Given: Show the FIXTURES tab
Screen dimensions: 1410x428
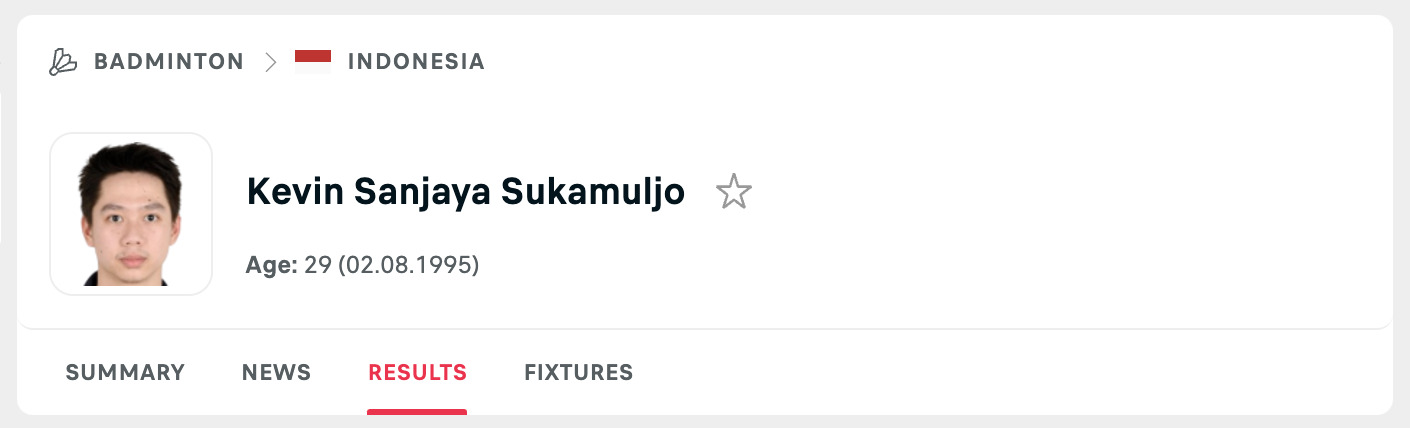Looking at the screenshot, I should pyautogui.click(x=578, y=373).
